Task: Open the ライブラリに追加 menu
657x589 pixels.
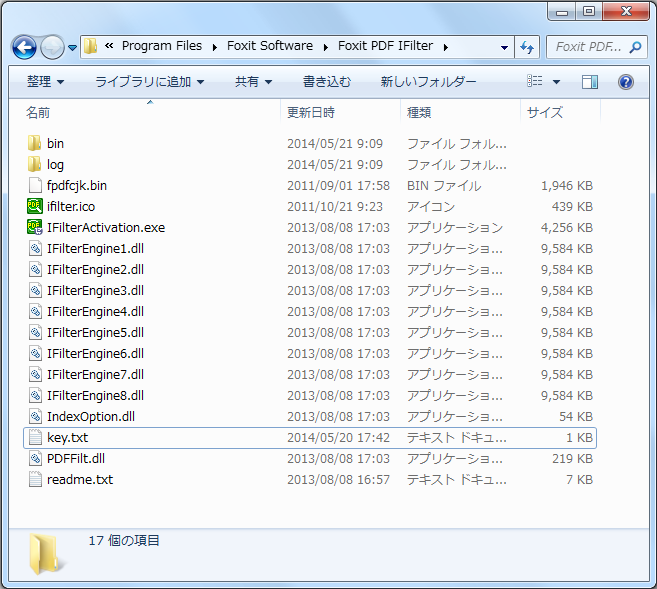Action: click(x=150, y=81)
